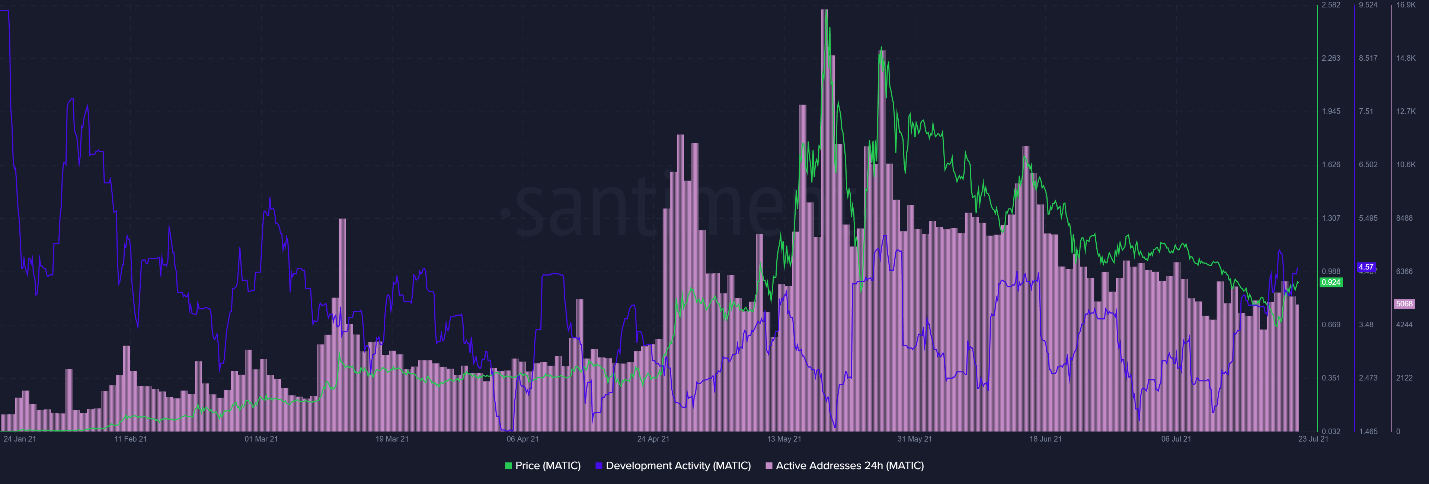Toggle the Active Addresses 24h (MATIC) label
This screenshot has width=1429, height=484.
click(850, 466)
